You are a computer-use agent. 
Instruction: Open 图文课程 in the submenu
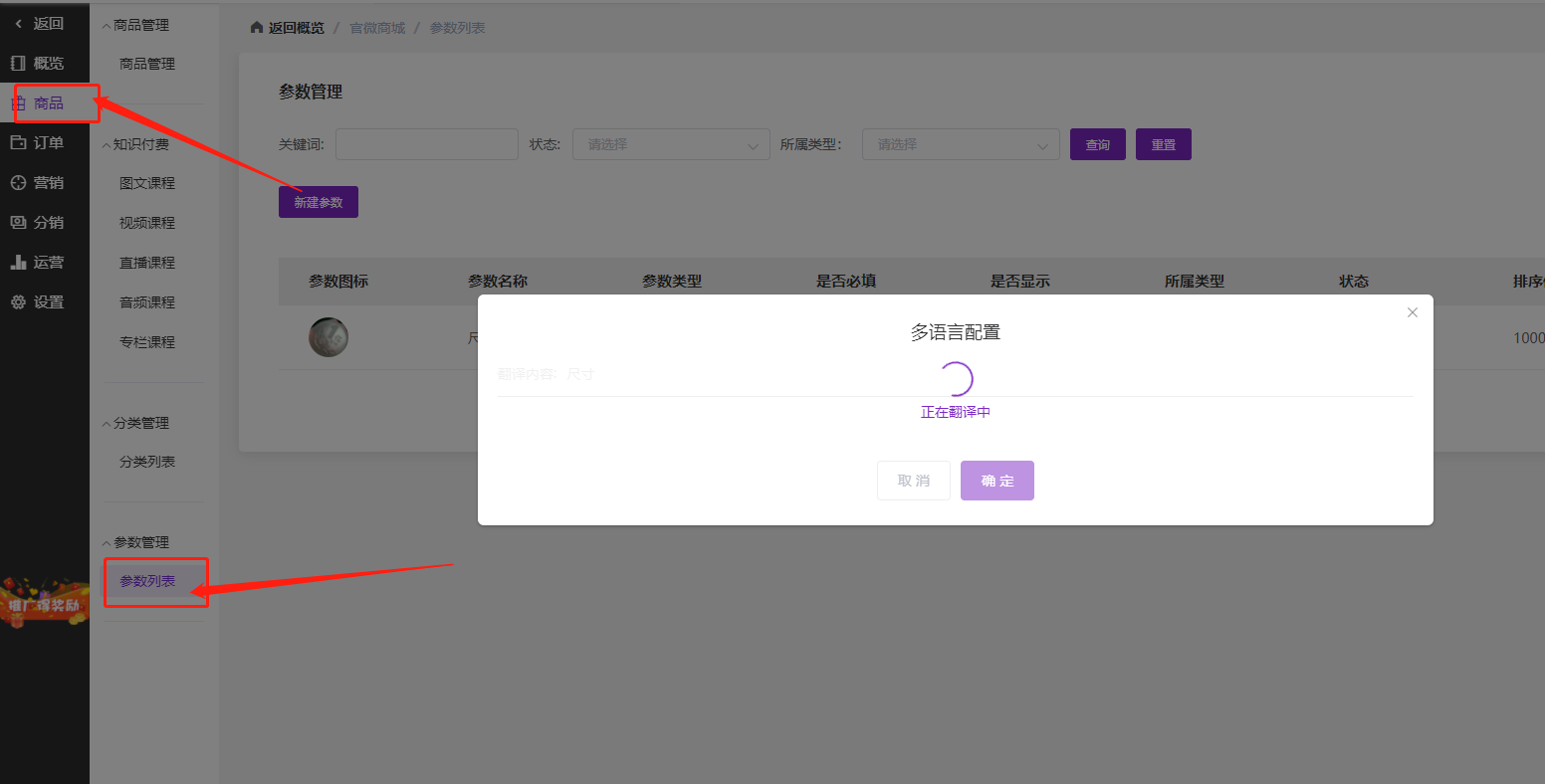(147, 183)
